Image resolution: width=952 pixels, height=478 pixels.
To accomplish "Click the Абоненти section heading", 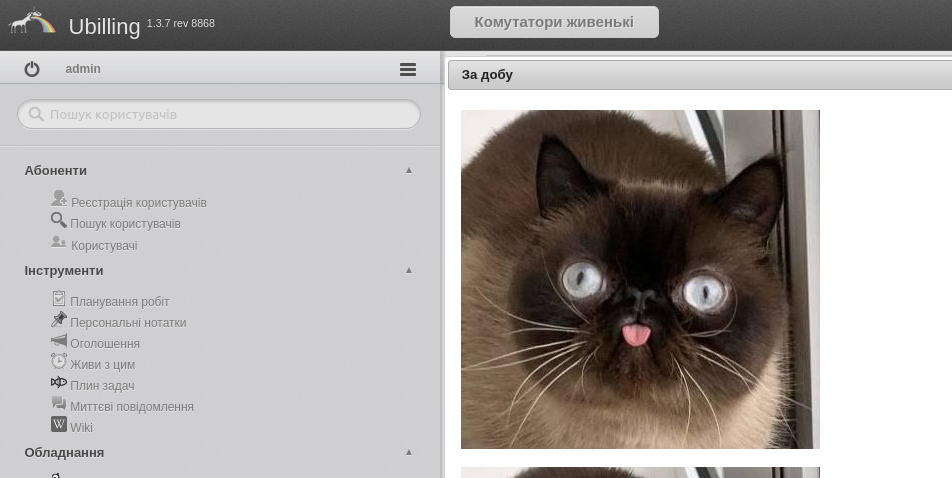I will coord(56,171).
